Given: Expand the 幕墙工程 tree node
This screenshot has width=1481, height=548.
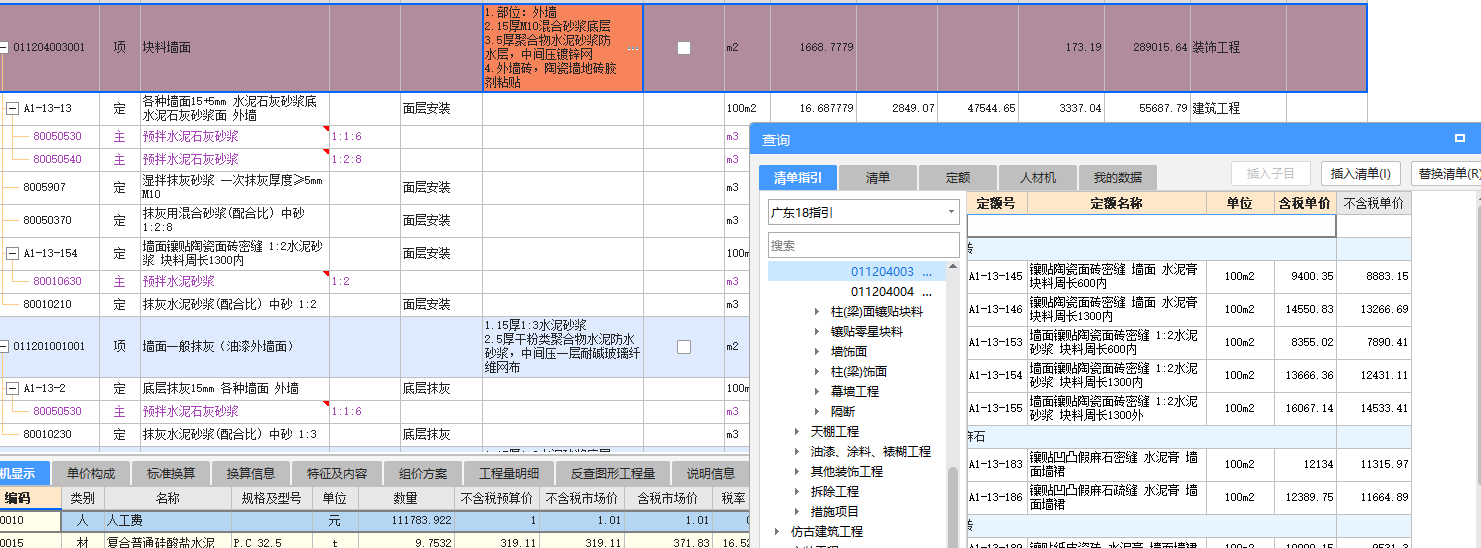Looking at the screenshot, I should tap(818, 392).
